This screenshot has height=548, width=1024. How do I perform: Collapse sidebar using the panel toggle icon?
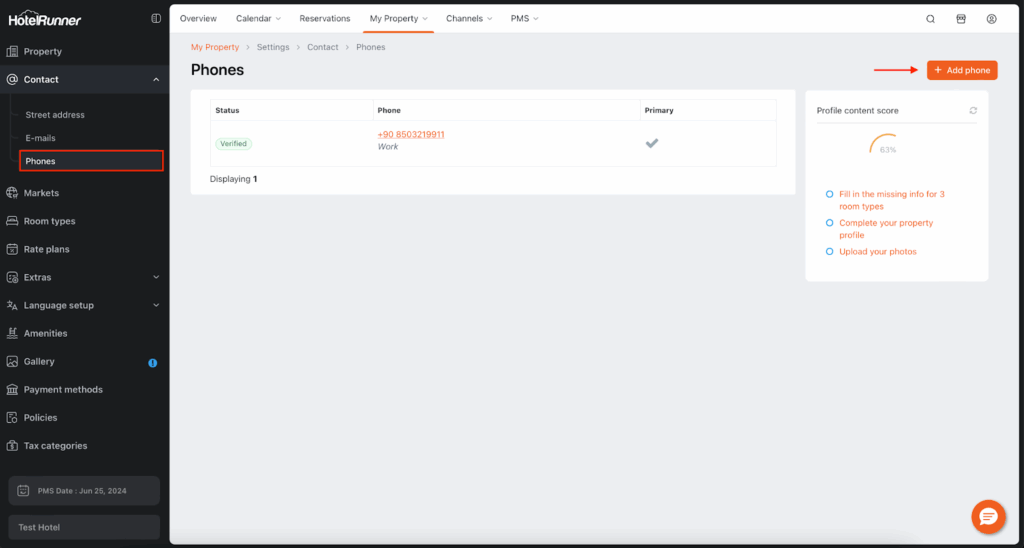coord(156,19)
